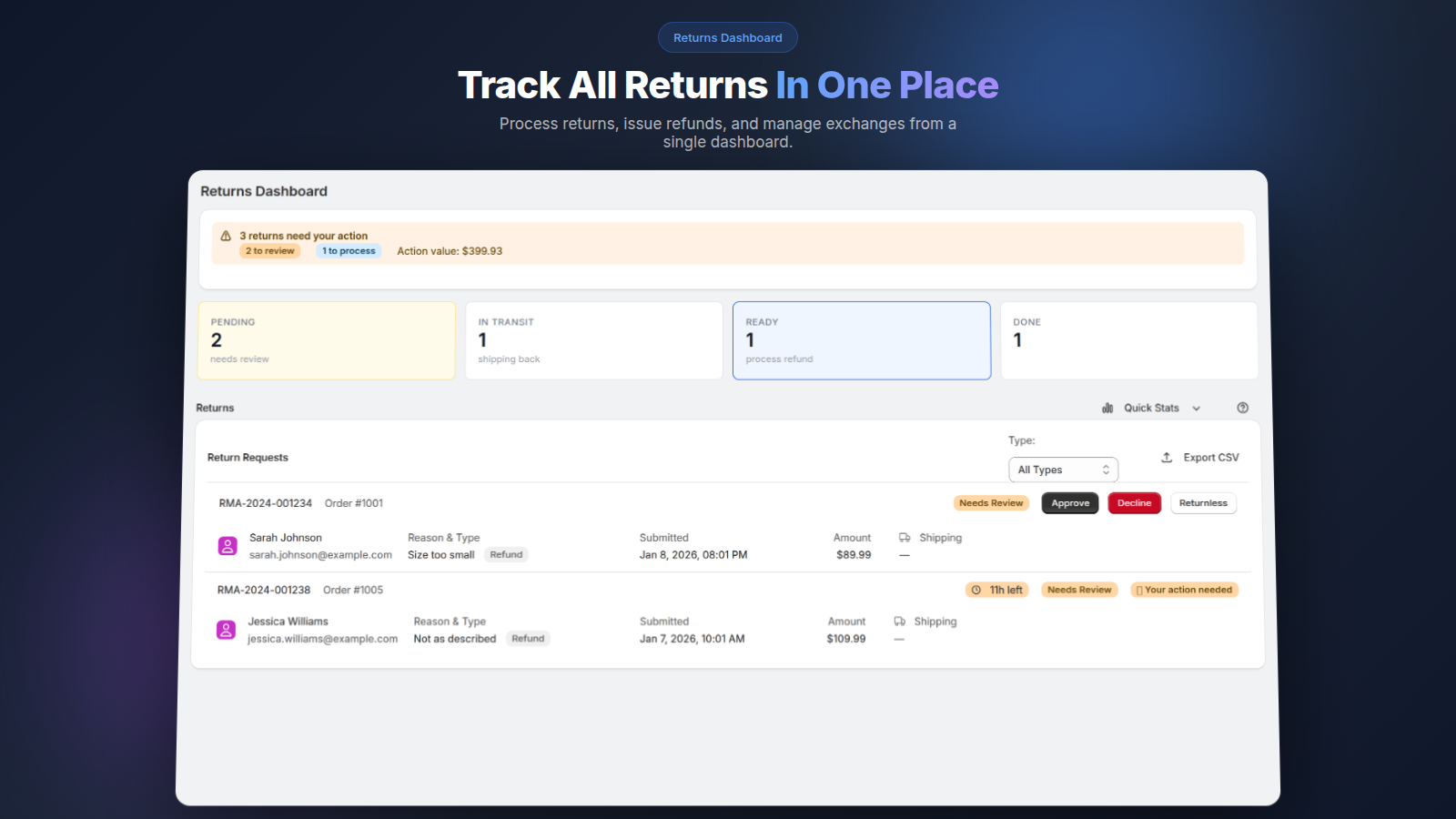Switch to the READY process refund card
1456x819 pixels.
coord(861,340)
